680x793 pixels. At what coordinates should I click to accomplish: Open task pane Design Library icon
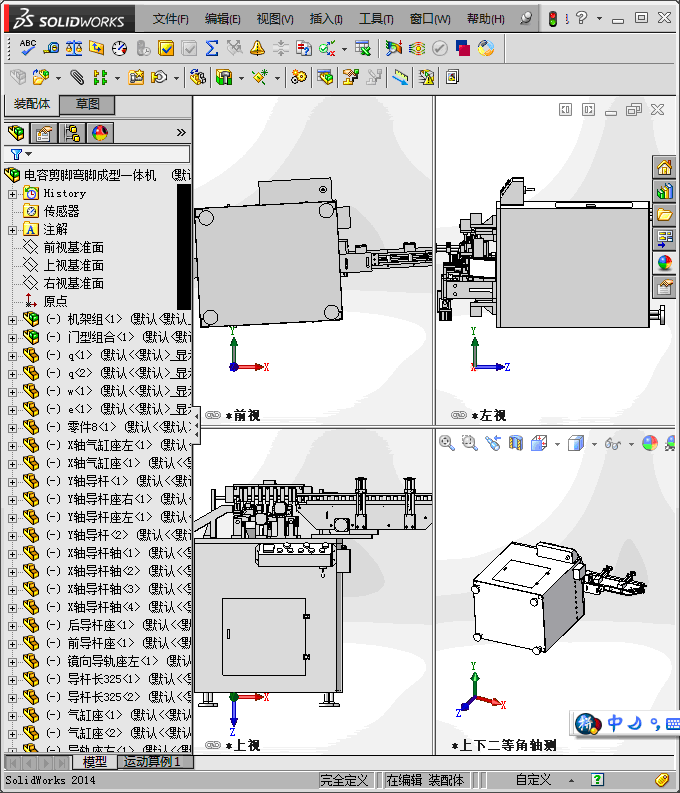pyautogui.click(x=664, y=191)
